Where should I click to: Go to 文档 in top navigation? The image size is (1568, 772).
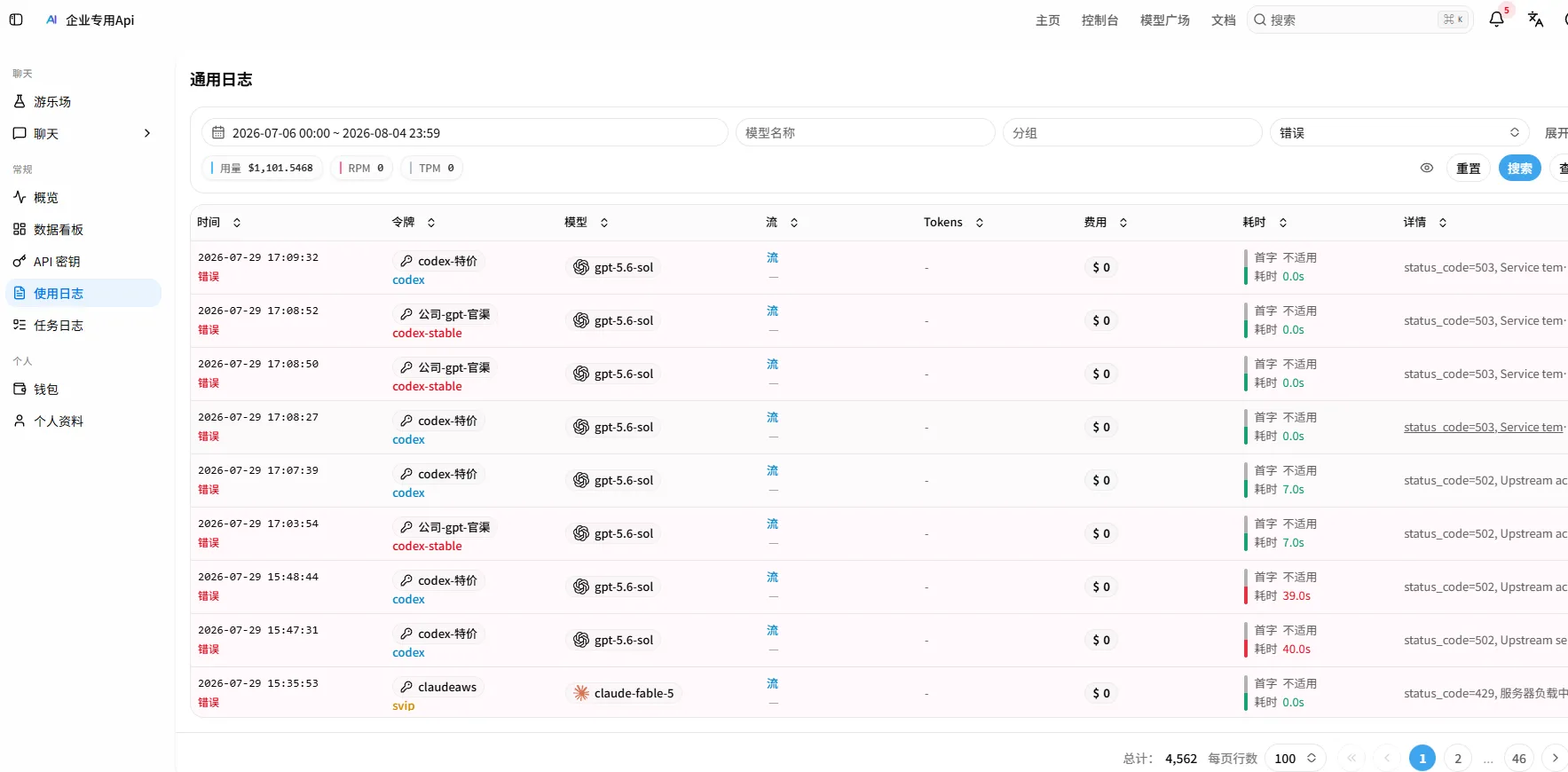point(1224,20)
